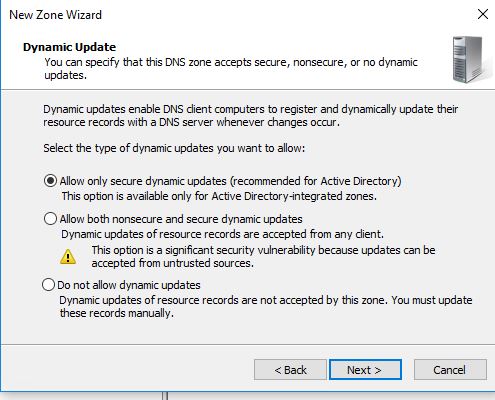Enable the 'Do not allow dynamic updates' radio button
Screen dimensions: 495x400
pos(48,285)
